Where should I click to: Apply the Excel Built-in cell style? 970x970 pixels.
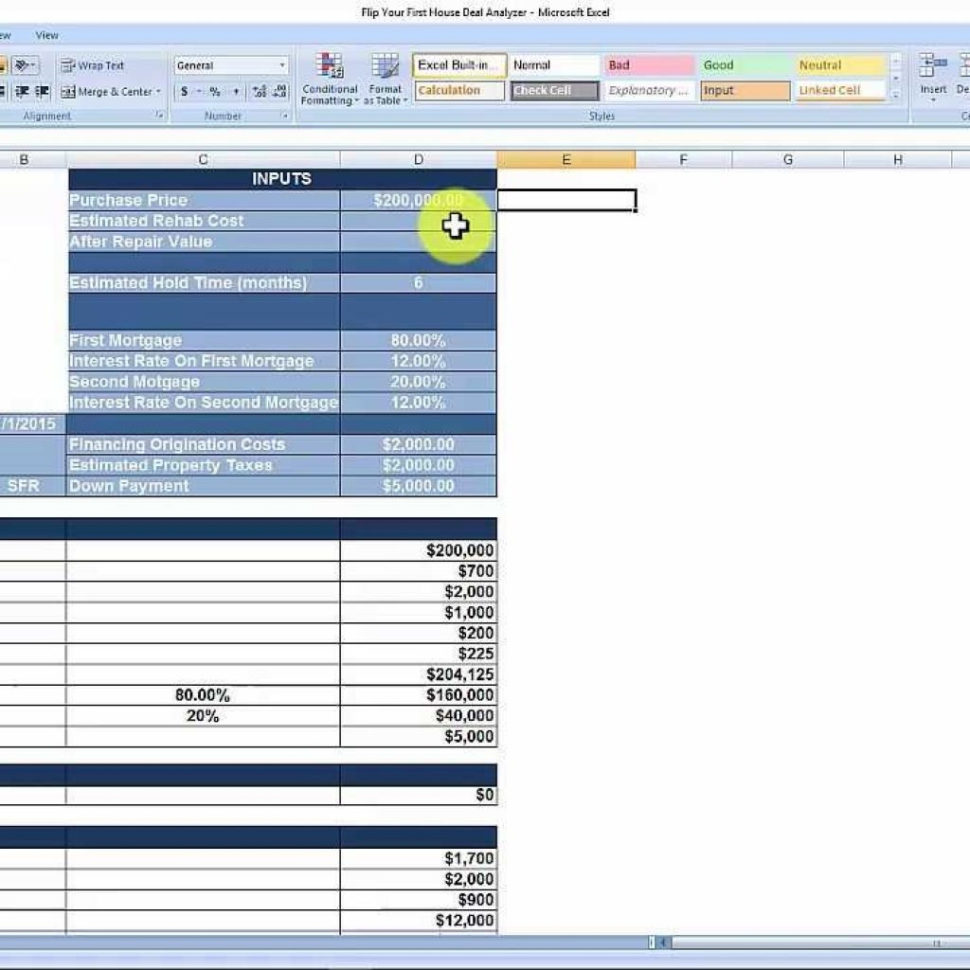coord(460,65)
